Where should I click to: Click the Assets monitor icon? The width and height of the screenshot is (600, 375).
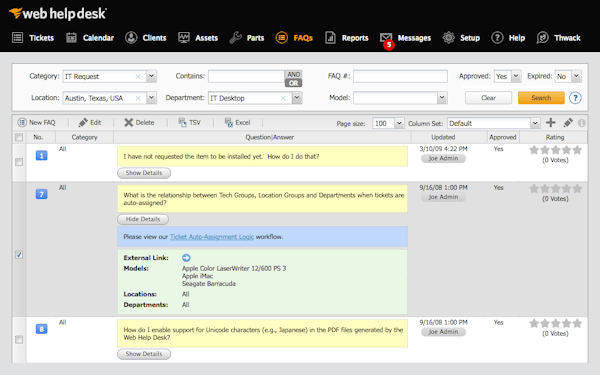click(x=184, y=38)
